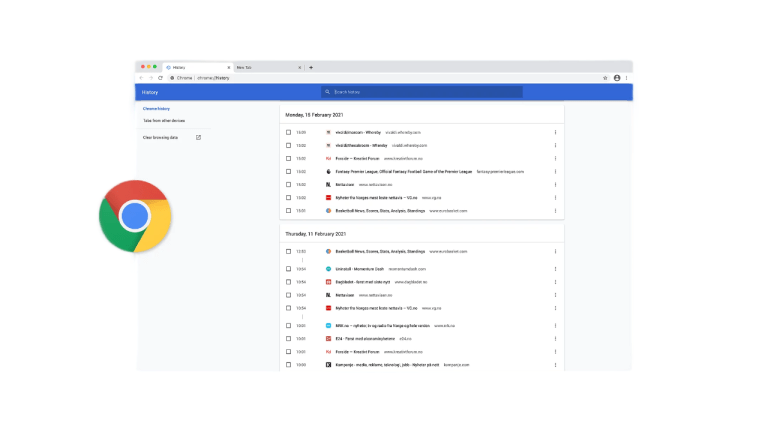This screenshot has width=768, height=432.
Task: Close the History tab
Action: (229, 68)
